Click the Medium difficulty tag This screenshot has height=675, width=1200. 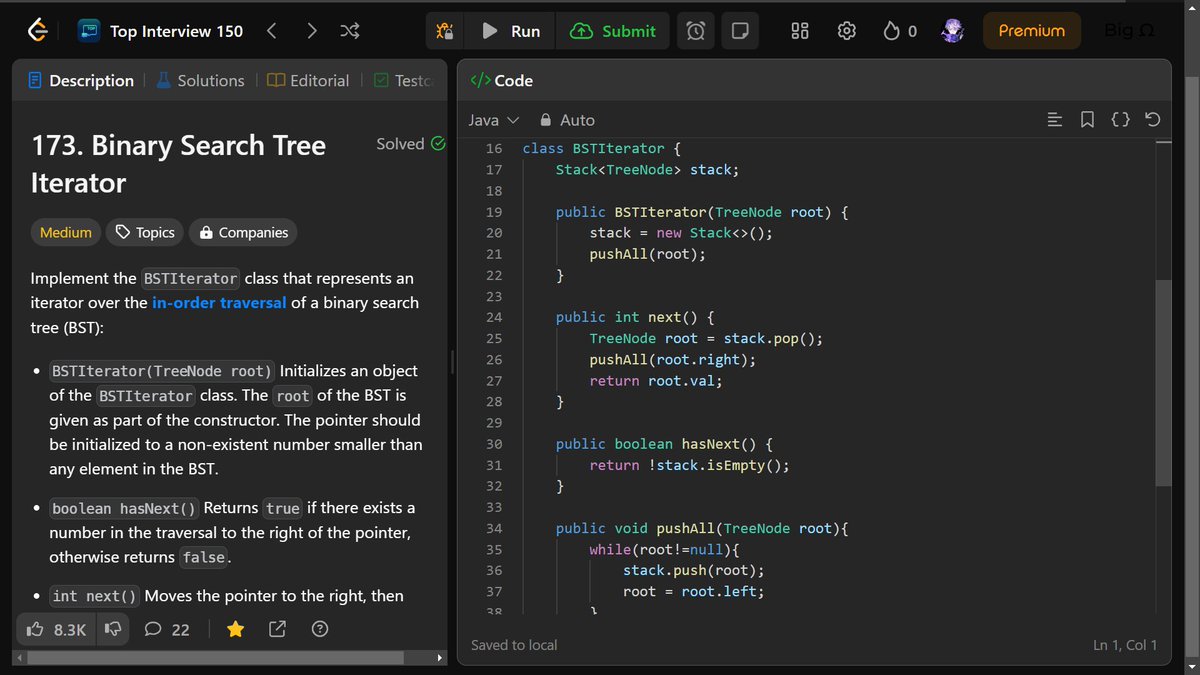point(66,232)
